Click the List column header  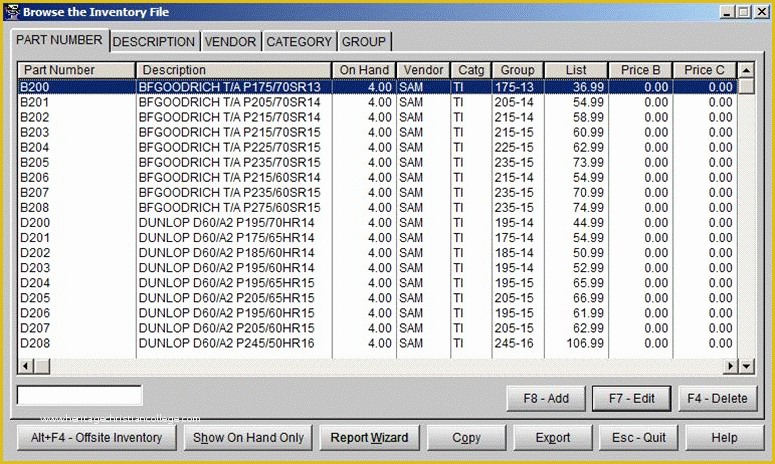pyautogui.click(x=576, y=70)
